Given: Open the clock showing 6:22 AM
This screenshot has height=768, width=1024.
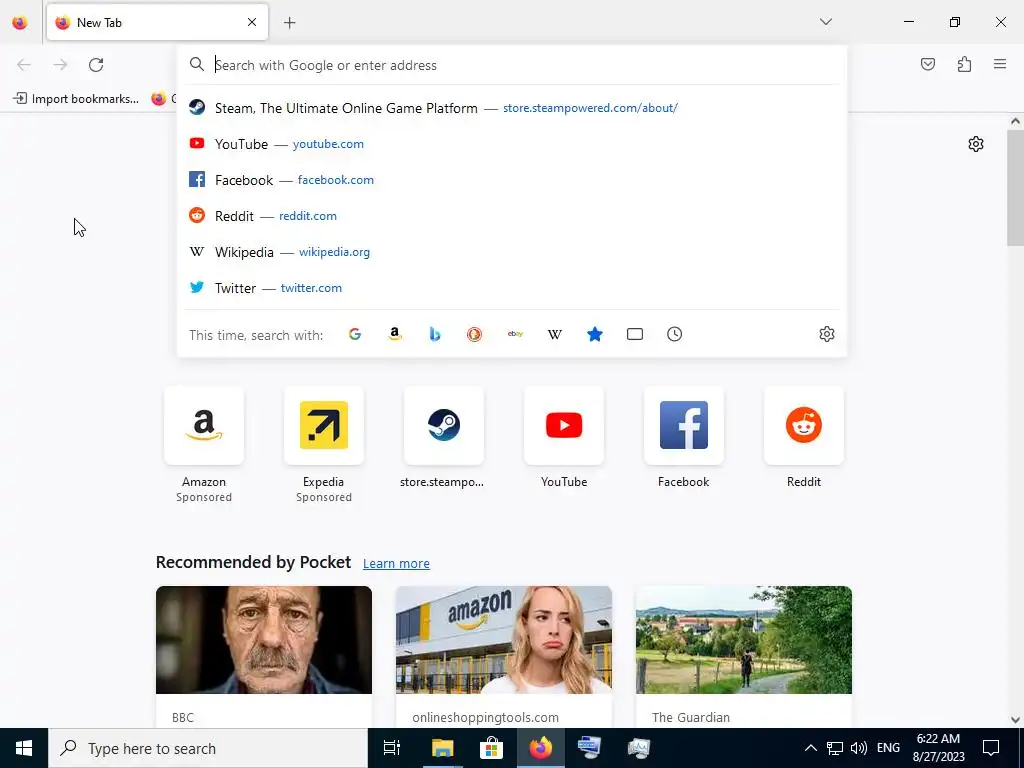Looking at the screenshot, I should (x=938, y=748).
